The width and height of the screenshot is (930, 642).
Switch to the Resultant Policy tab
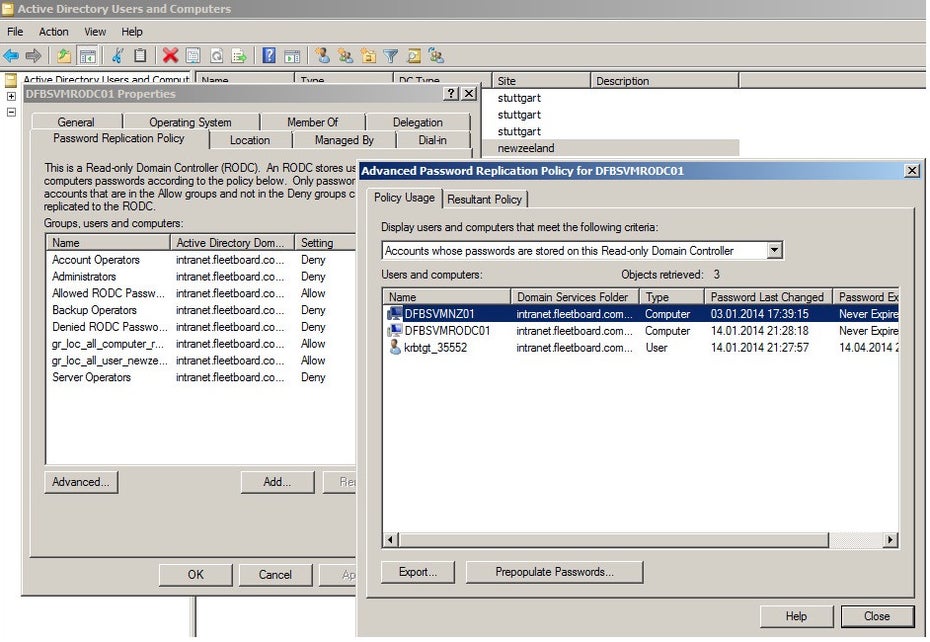[485, 199]
